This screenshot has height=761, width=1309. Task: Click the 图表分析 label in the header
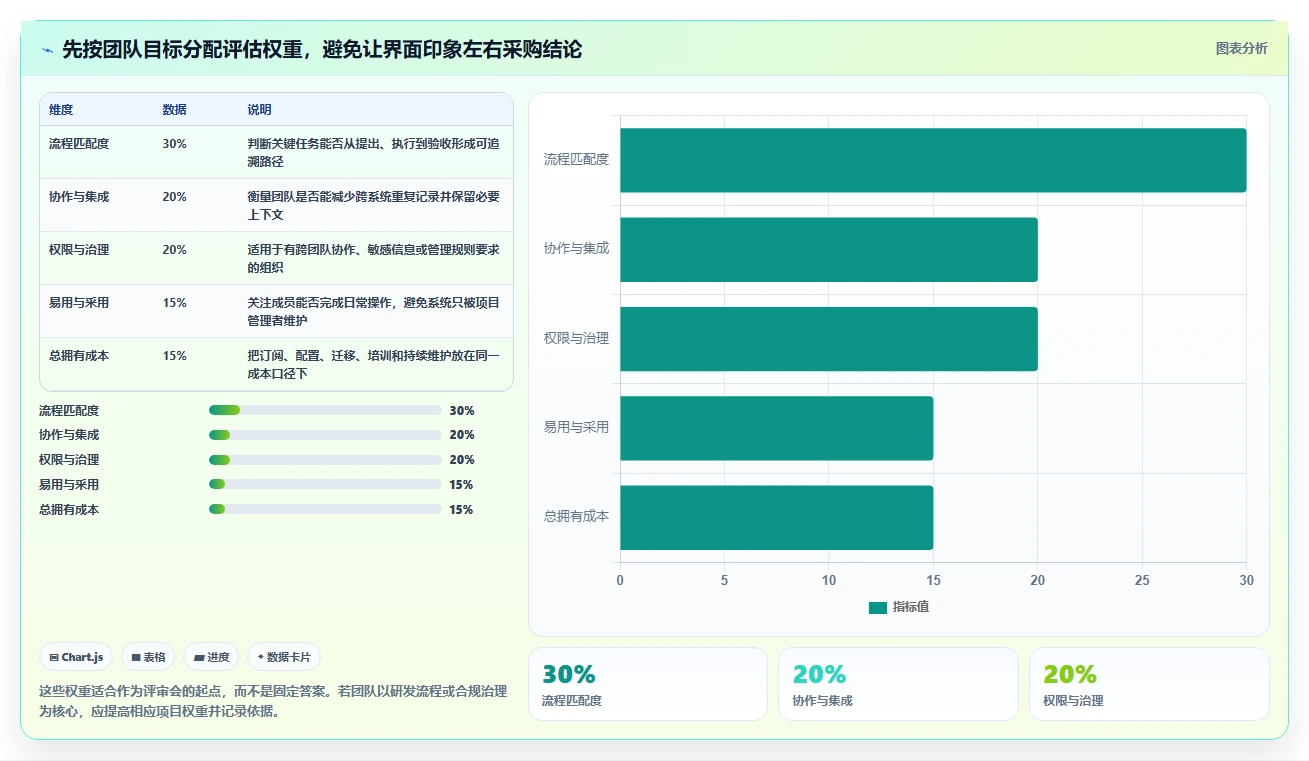[x=1241, y=48]
